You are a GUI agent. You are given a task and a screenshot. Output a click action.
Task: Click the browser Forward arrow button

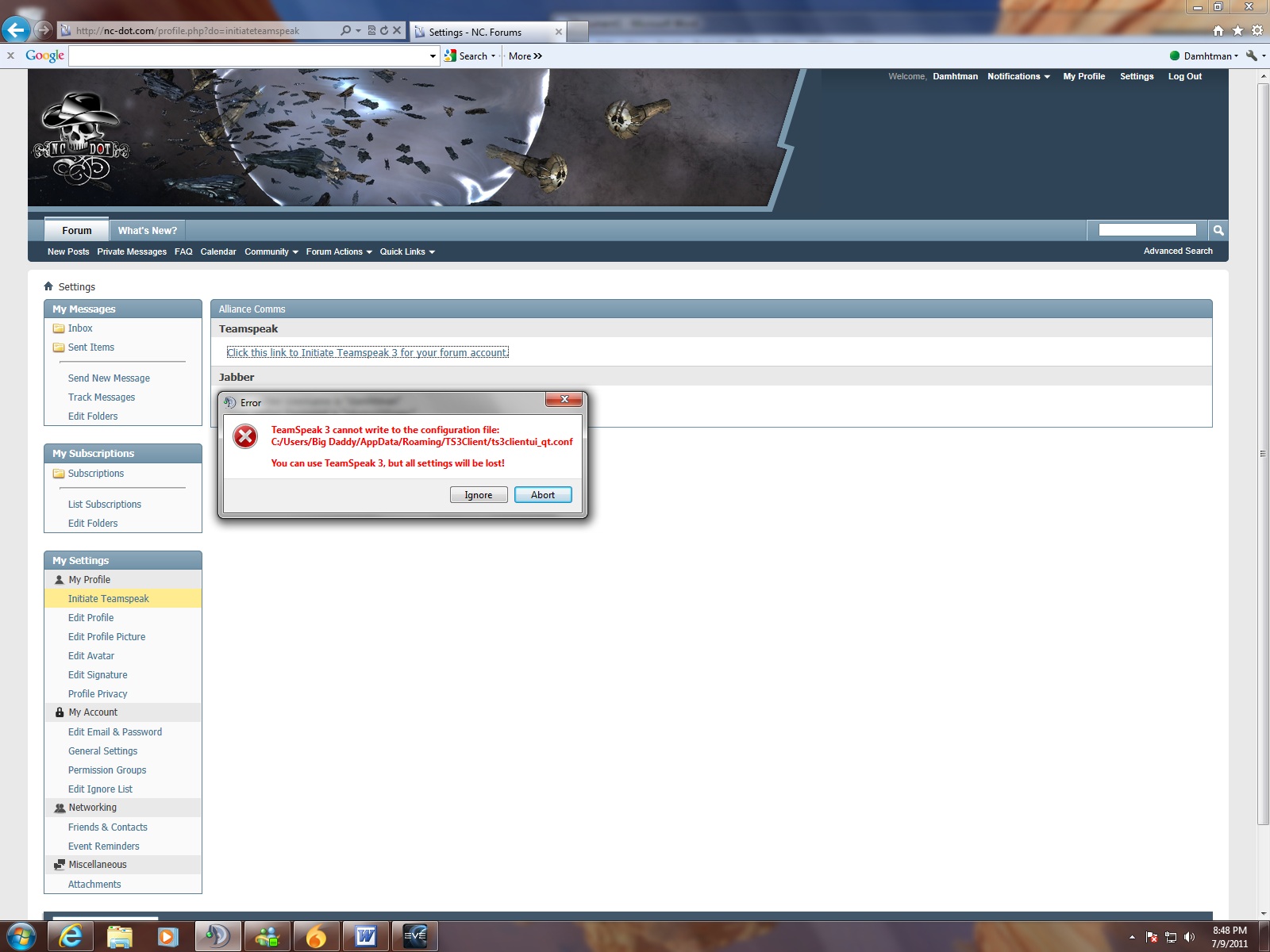pyautogui.click(x=44, y=30)
